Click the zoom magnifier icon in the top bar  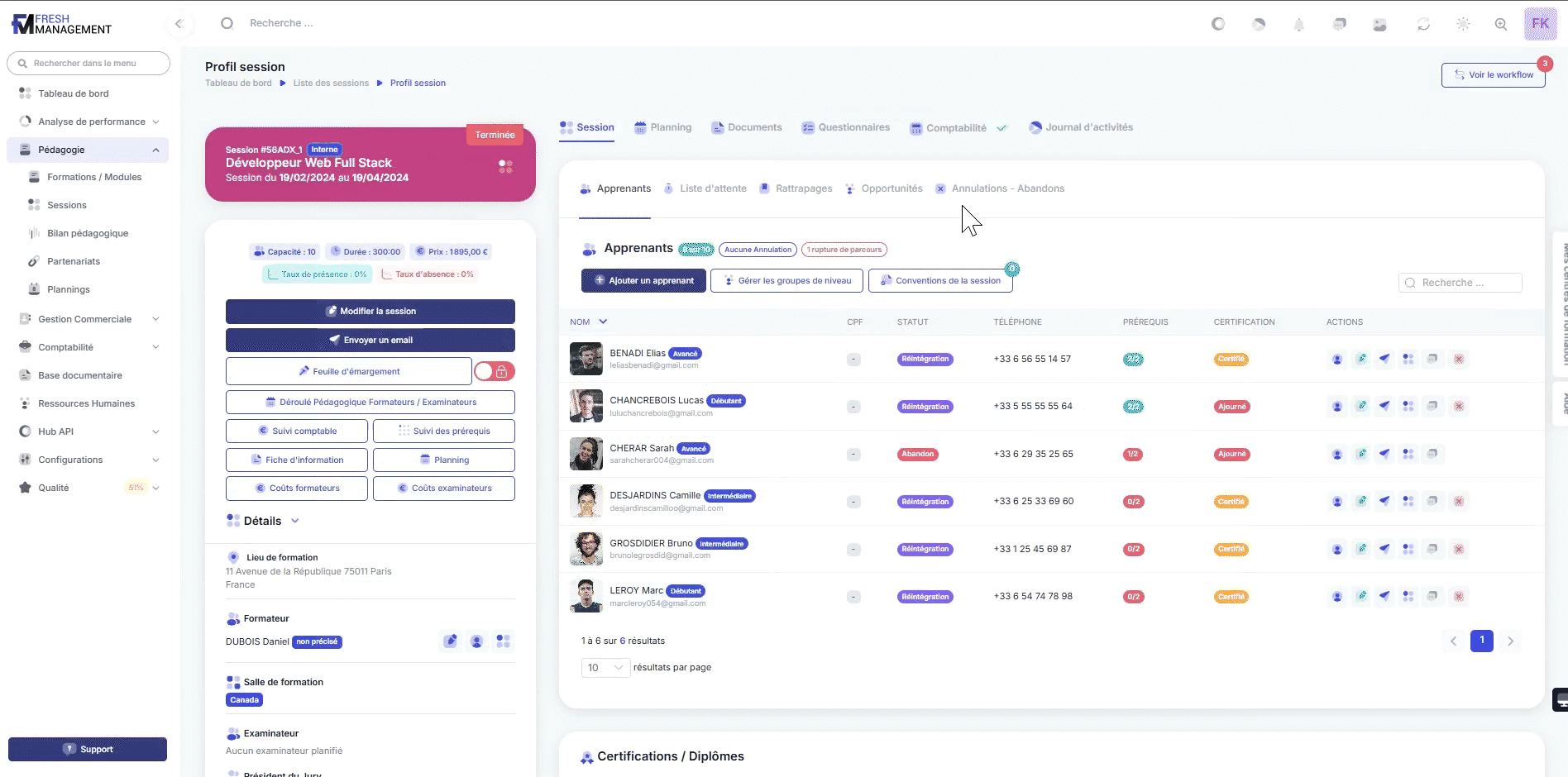pyautogui.click(x=1501, y=25)
